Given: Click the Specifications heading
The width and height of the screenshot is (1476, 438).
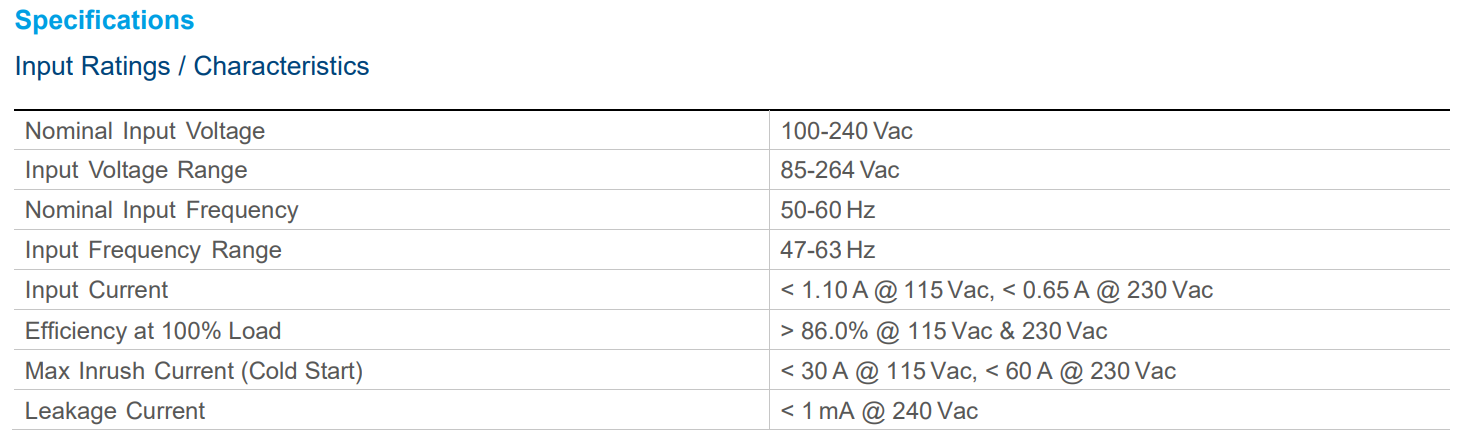Looking at the screenshot, I should [x=104, y=20].
